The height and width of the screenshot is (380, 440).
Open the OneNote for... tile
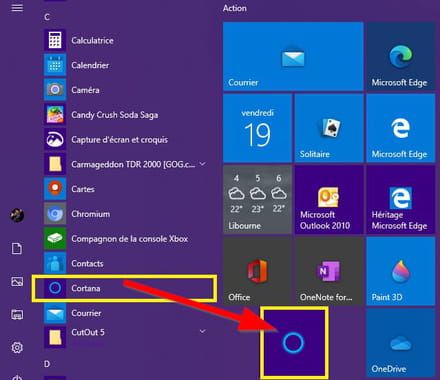(329, 271)
